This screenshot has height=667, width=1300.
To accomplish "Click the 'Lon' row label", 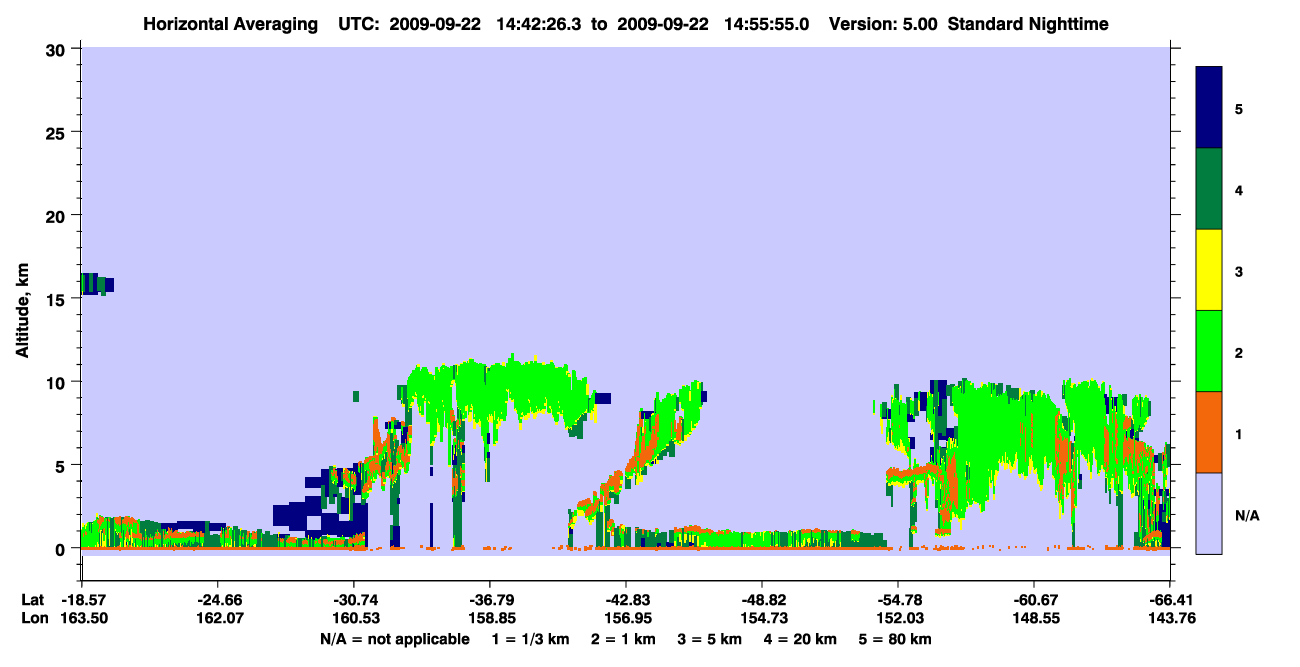I will click(33, 618).
